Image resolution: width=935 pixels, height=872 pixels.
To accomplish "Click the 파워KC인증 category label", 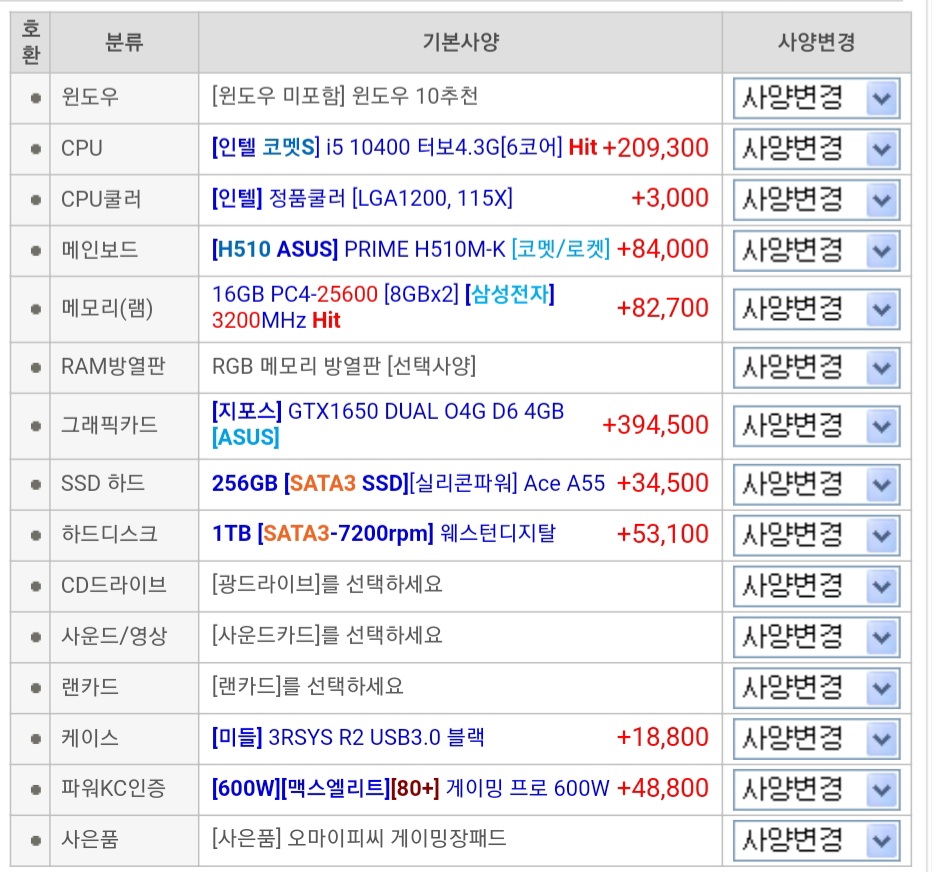I will pyautogui.click(x=113, y=789).
